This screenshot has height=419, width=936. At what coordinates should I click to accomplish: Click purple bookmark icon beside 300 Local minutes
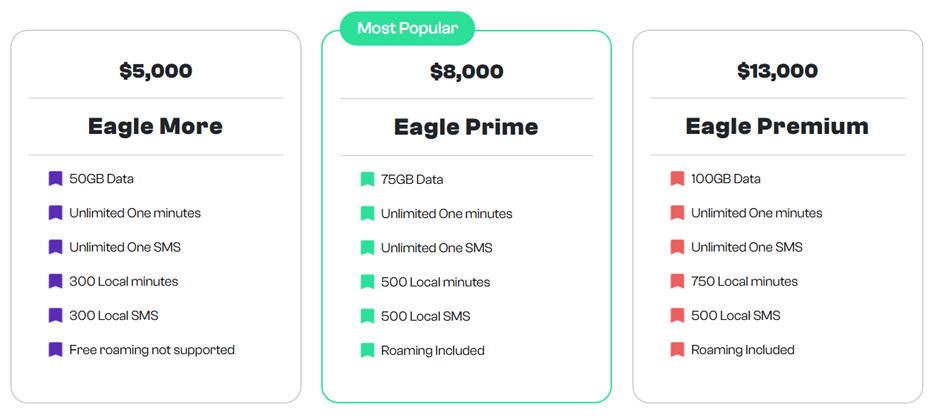pos(56,281)
